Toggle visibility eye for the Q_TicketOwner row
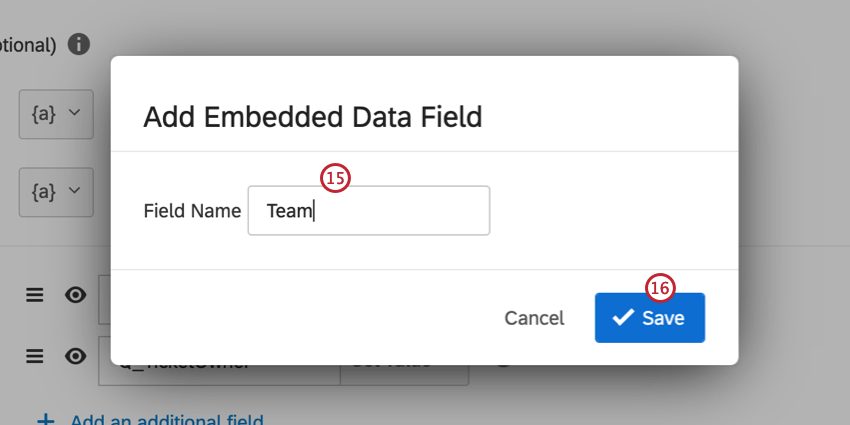The image size is (850, 425). pyautogui.click(x=75, y=355)
